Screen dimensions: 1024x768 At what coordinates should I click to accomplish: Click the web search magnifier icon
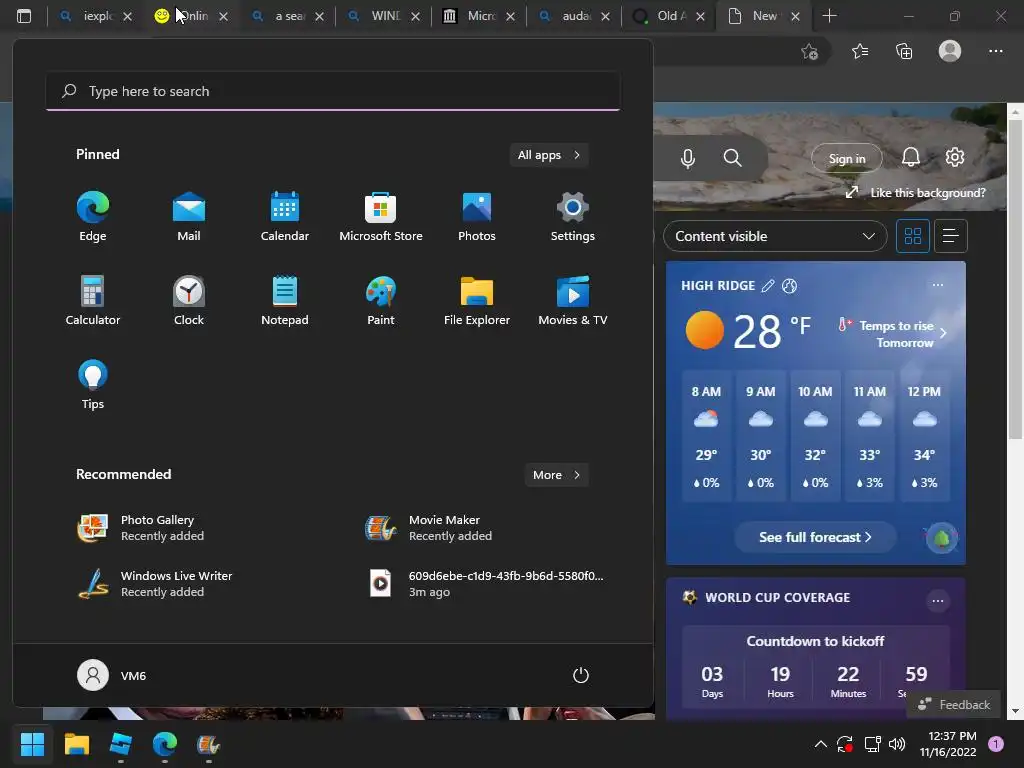click(x=733, y=158)
